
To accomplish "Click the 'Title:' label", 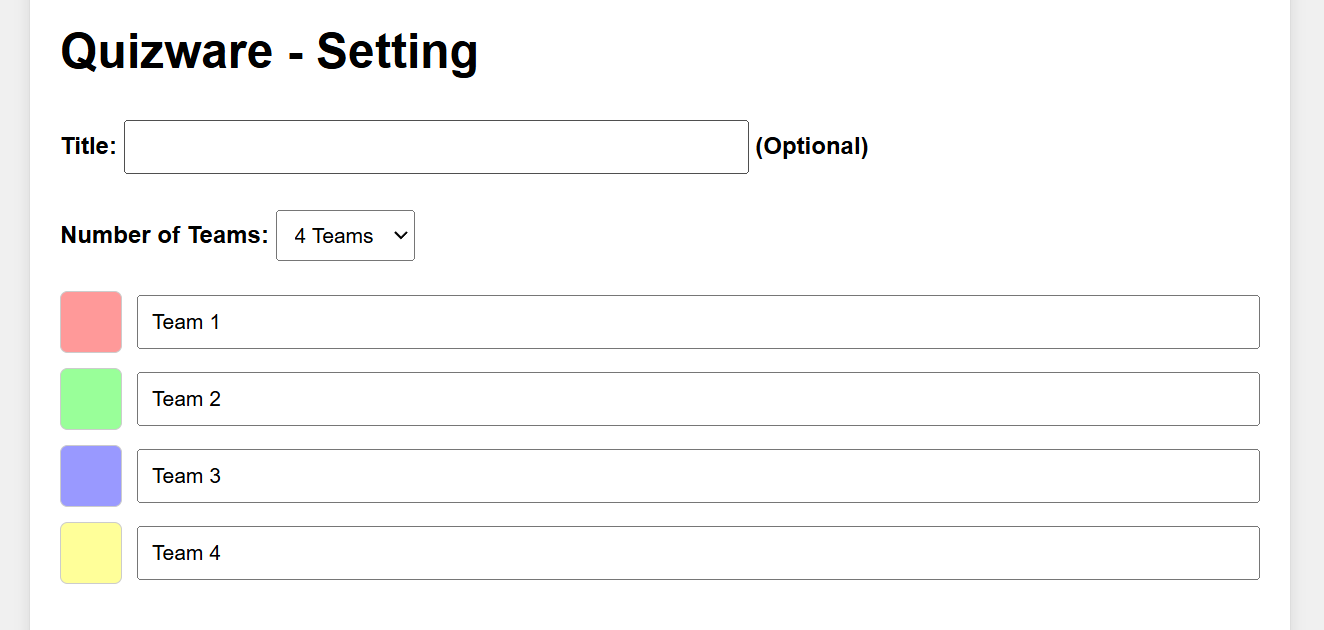I will click(89, 147).
